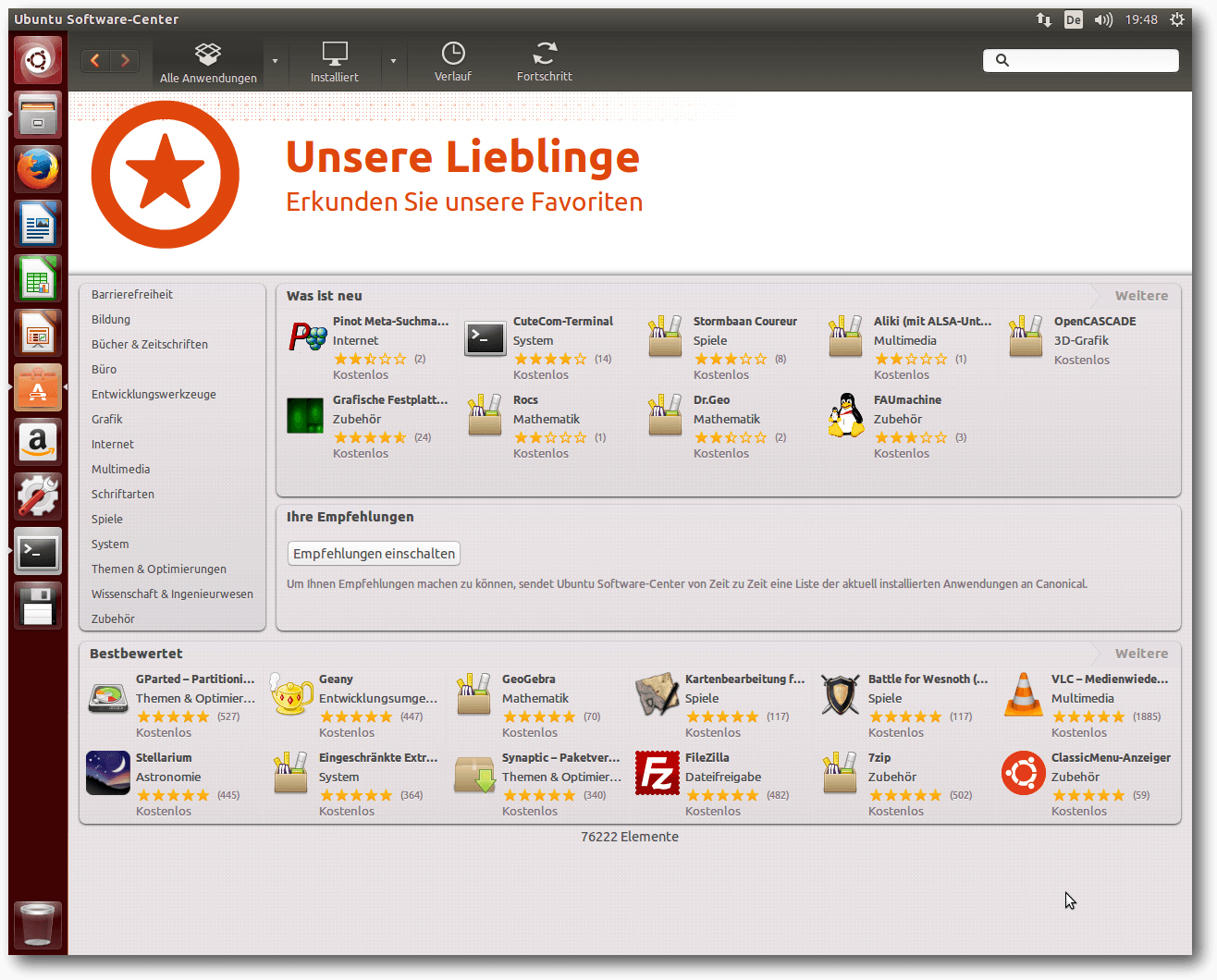Open the Aliki package icon
1217x980 pixels.
tap(845, 337)
